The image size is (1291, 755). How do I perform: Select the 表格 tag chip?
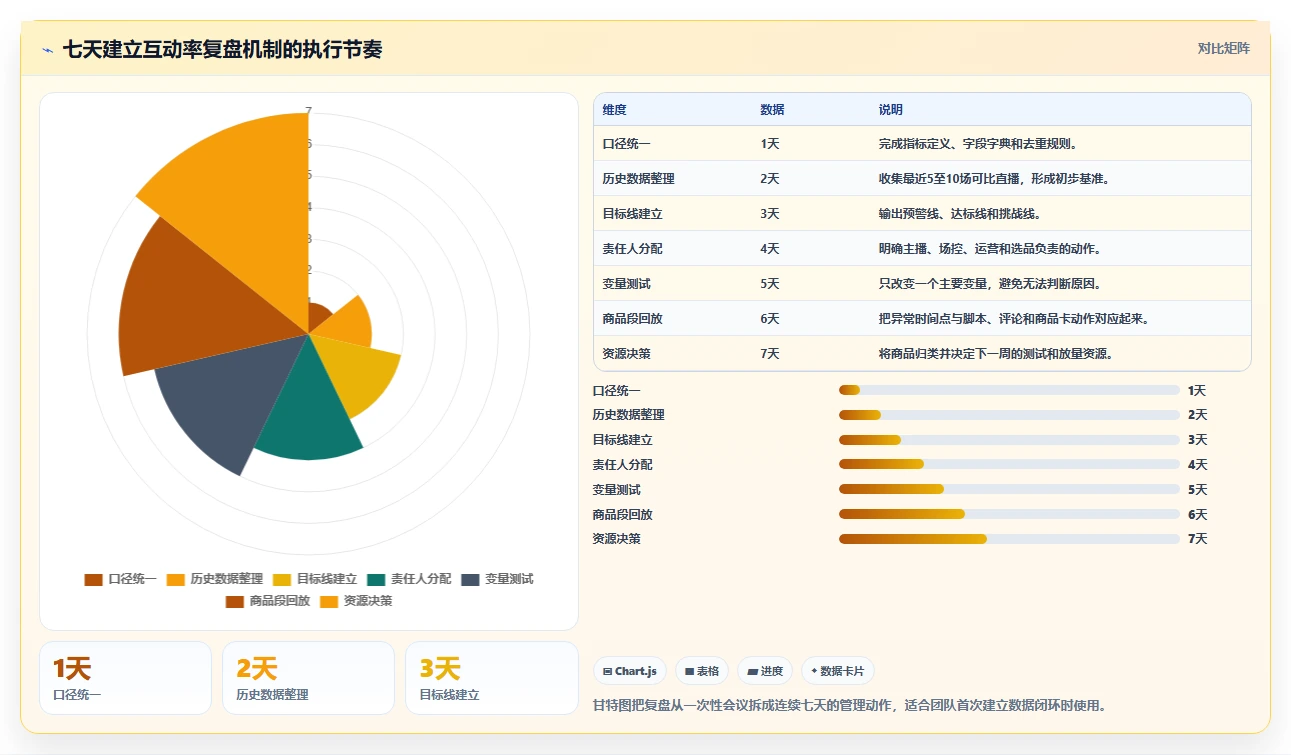pos(702,671)
